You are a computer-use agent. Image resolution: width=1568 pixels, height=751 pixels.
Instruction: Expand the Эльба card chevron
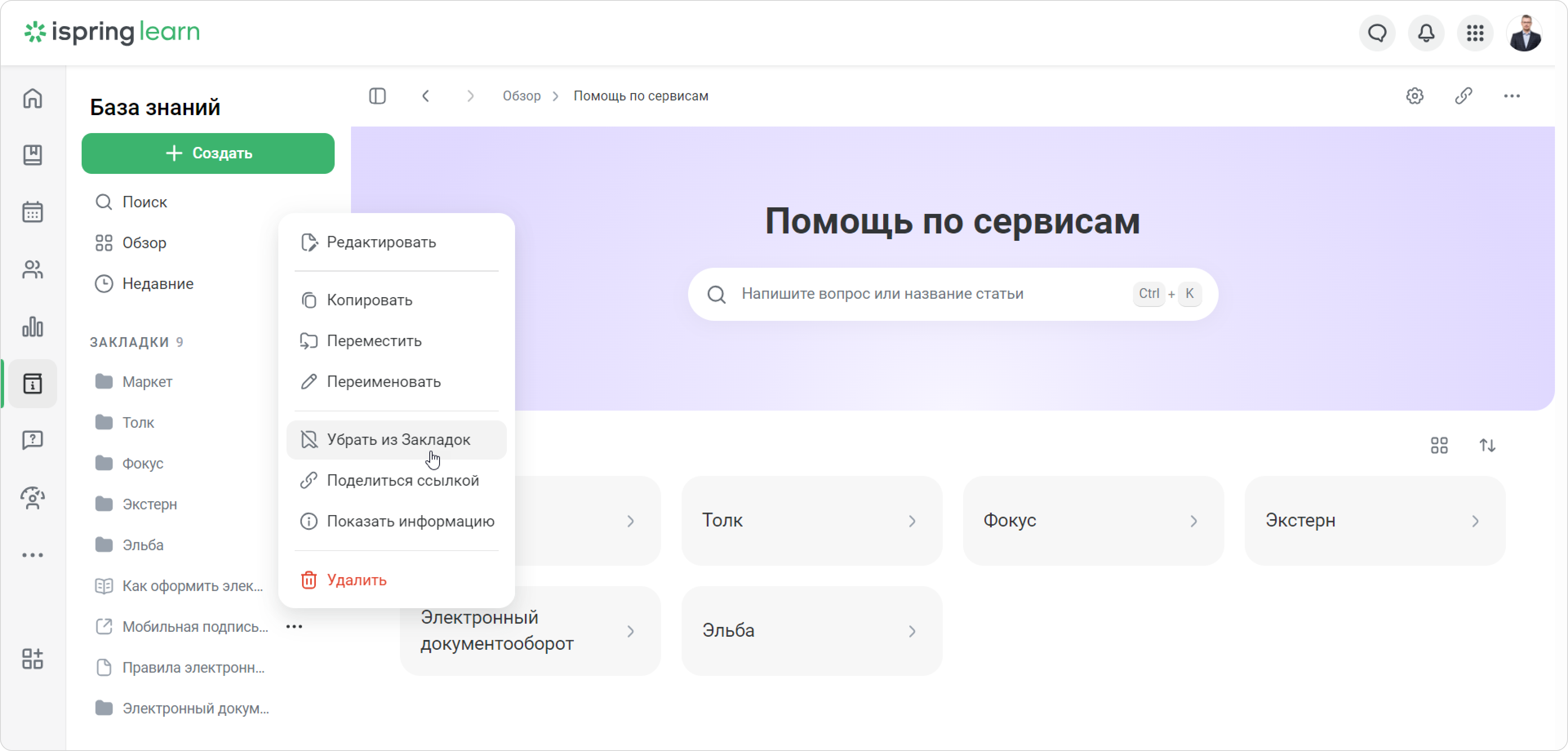[x=912, y=631]
